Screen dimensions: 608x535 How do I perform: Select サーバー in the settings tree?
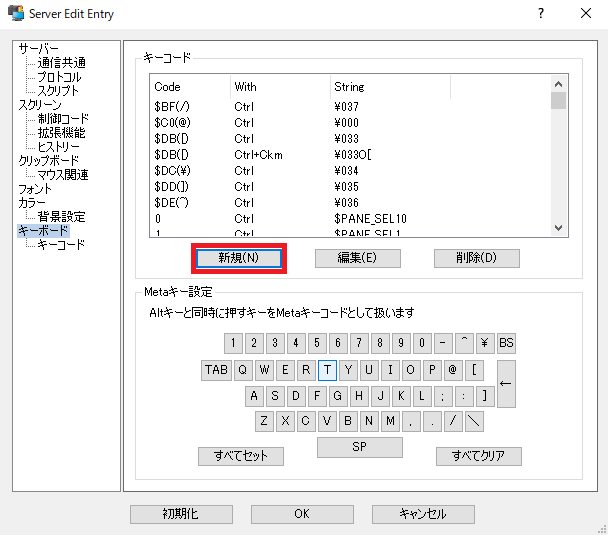[x=38, y=48]
